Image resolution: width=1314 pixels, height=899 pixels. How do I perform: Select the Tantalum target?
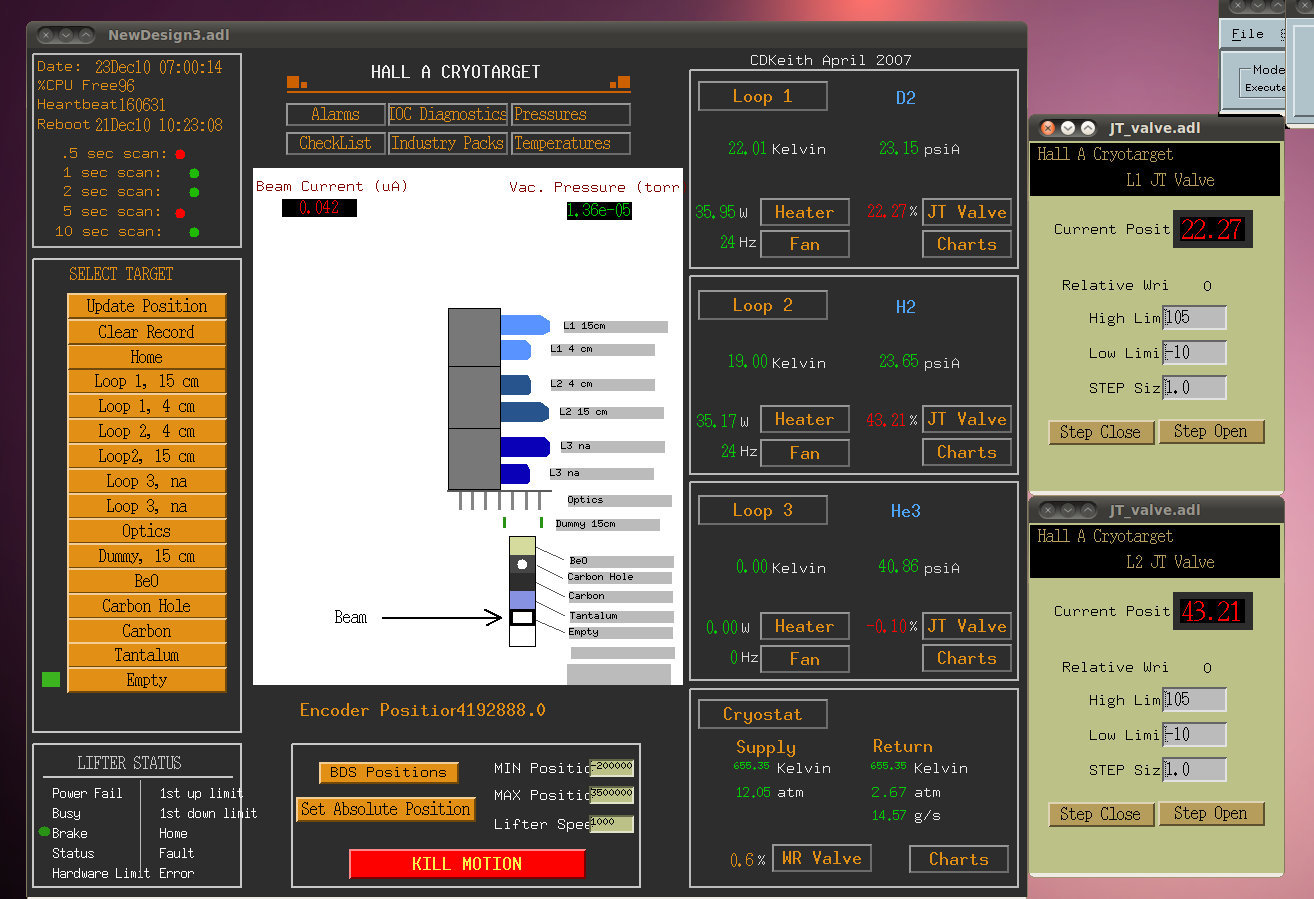[147, 655]
